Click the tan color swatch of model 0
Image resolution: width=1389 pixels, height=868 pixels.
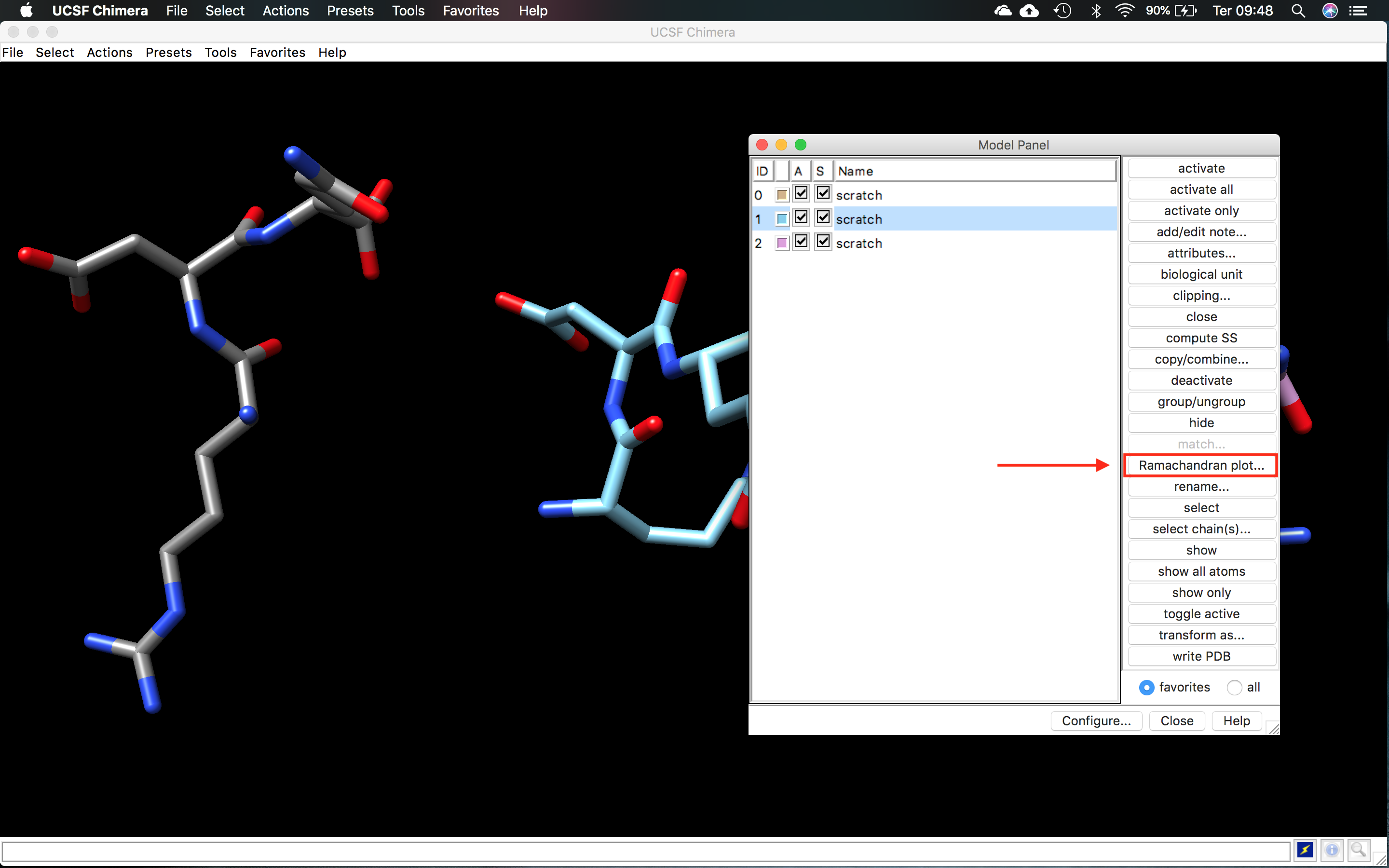tap(782, 195)
